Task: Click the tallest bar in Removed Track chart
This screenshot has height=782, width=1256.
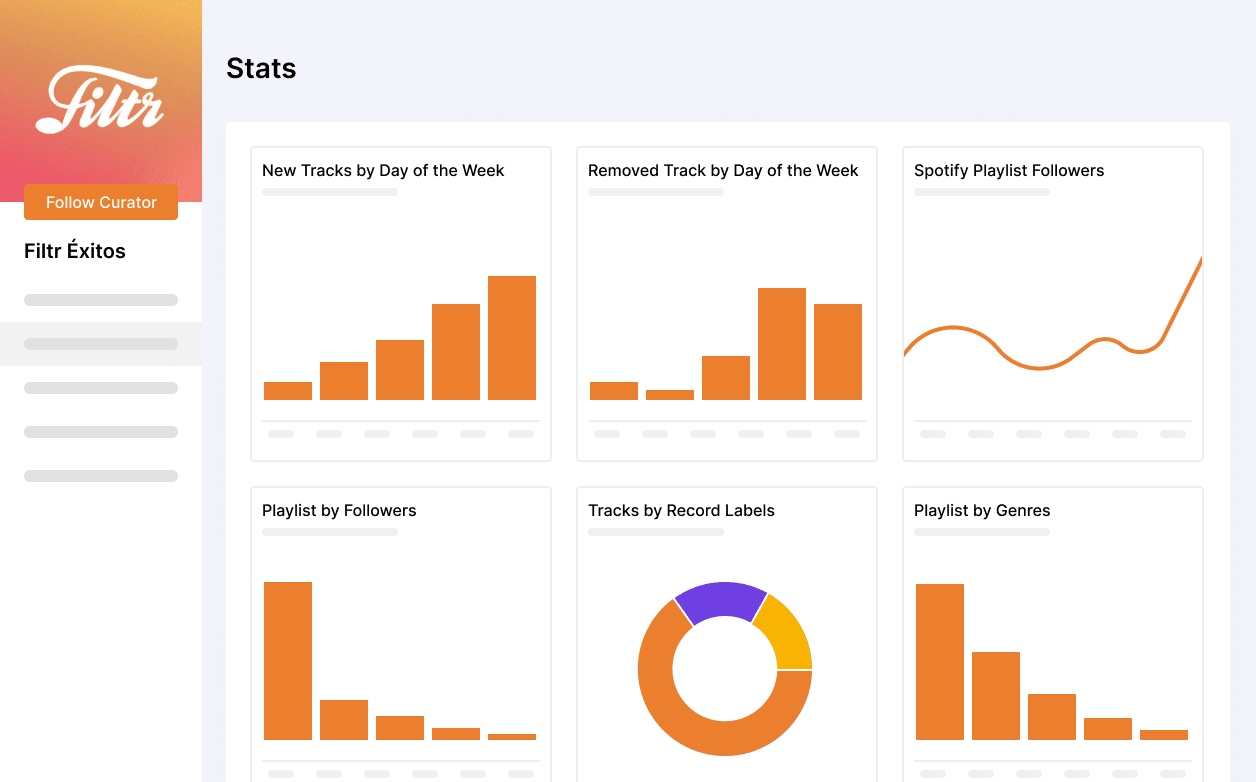Action: pyautogui.click(x=782, y=344)
